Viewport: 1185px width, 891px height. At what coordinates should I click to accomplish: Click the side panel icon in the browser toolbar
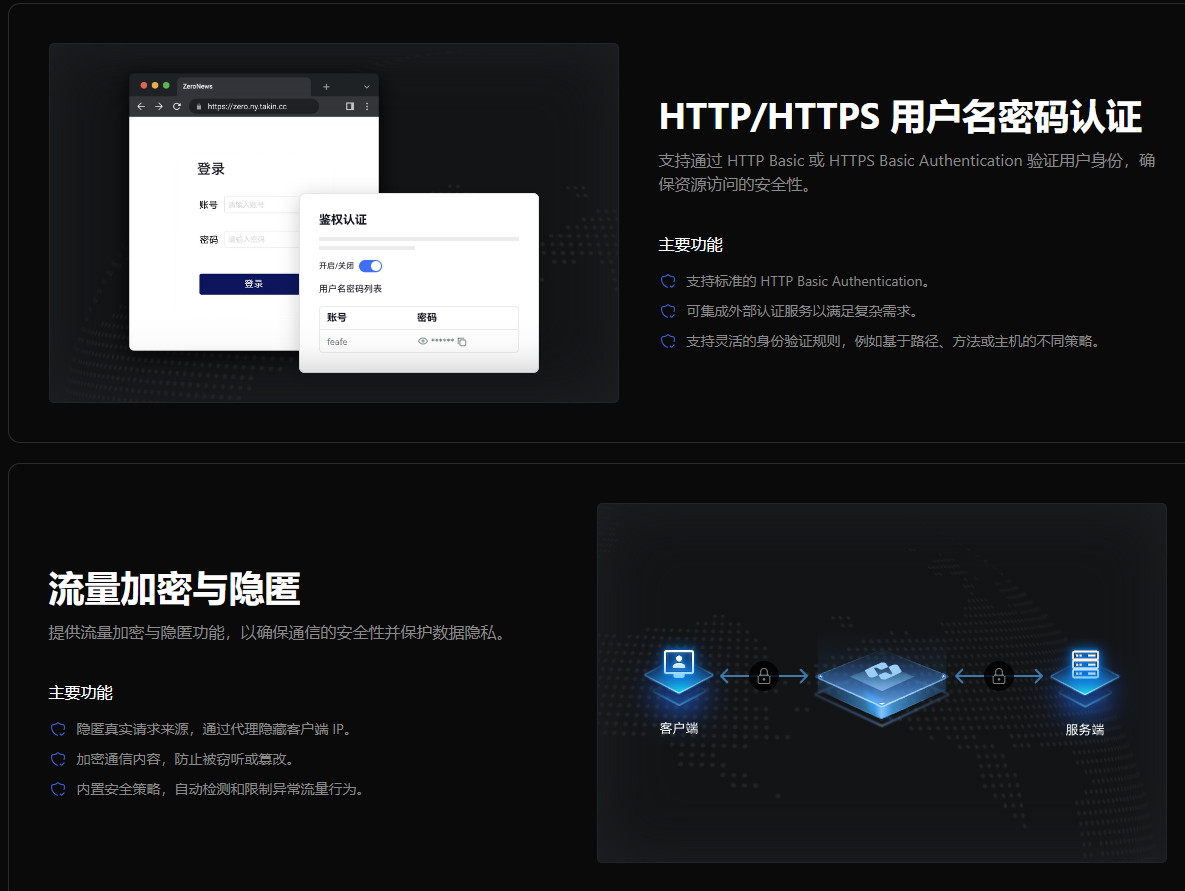pyautogui.click(x=350, y=107)
